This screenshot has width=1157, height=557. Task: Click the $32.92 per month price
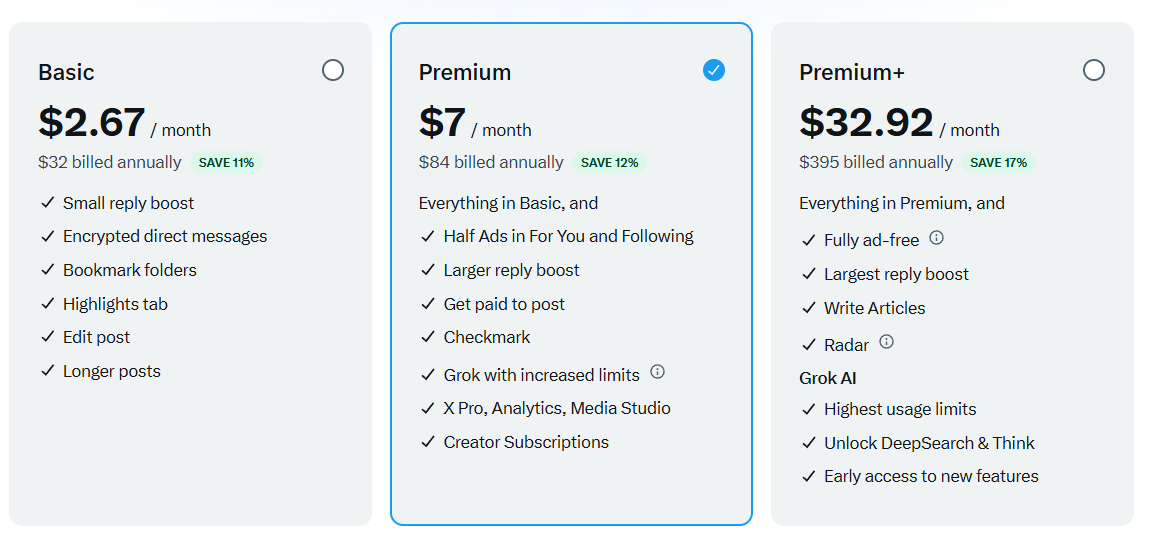point(866,123)
